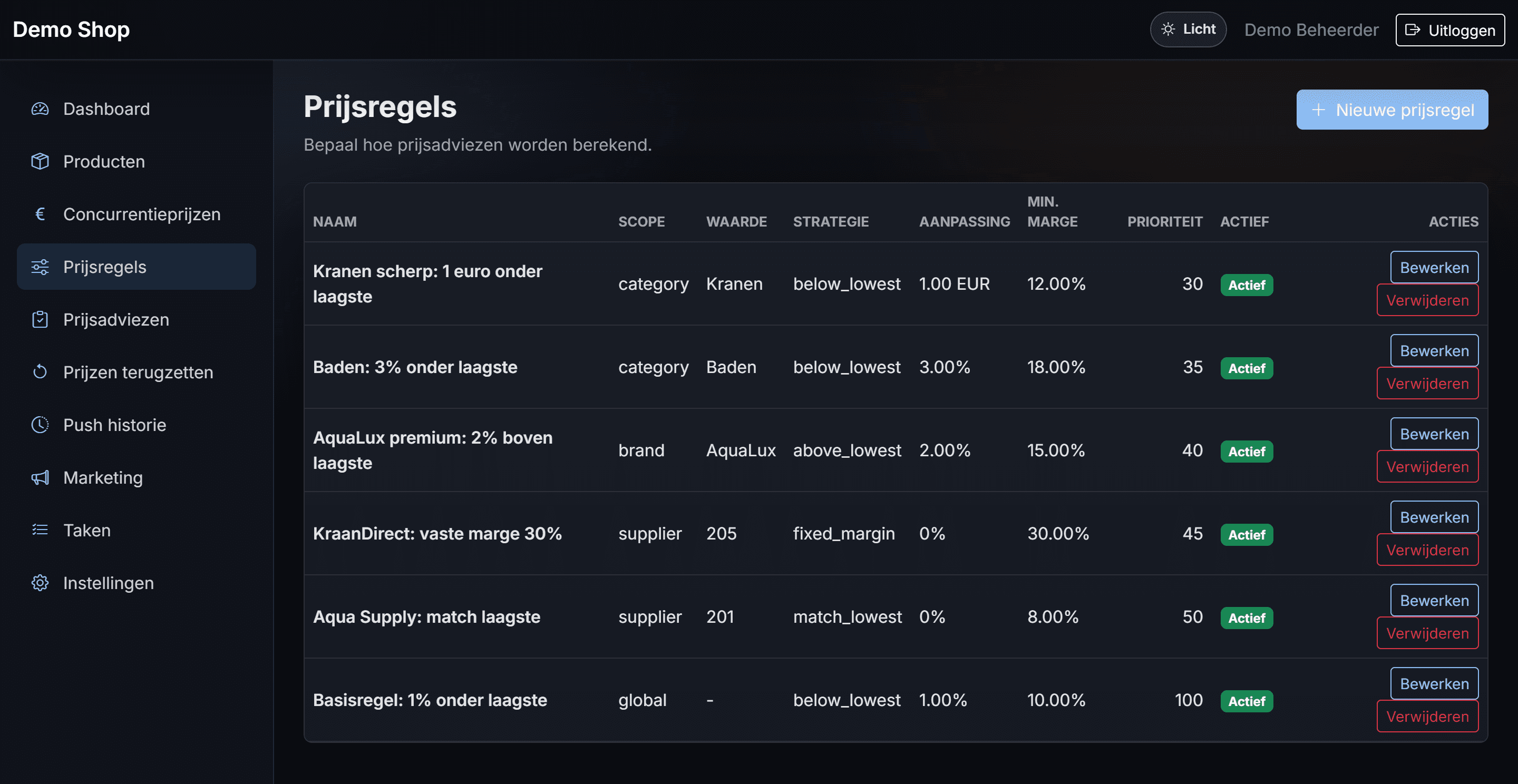This screenshot has width=1518, height=784.
Task: Click the Taken list icon
Action: pos(40,530)
